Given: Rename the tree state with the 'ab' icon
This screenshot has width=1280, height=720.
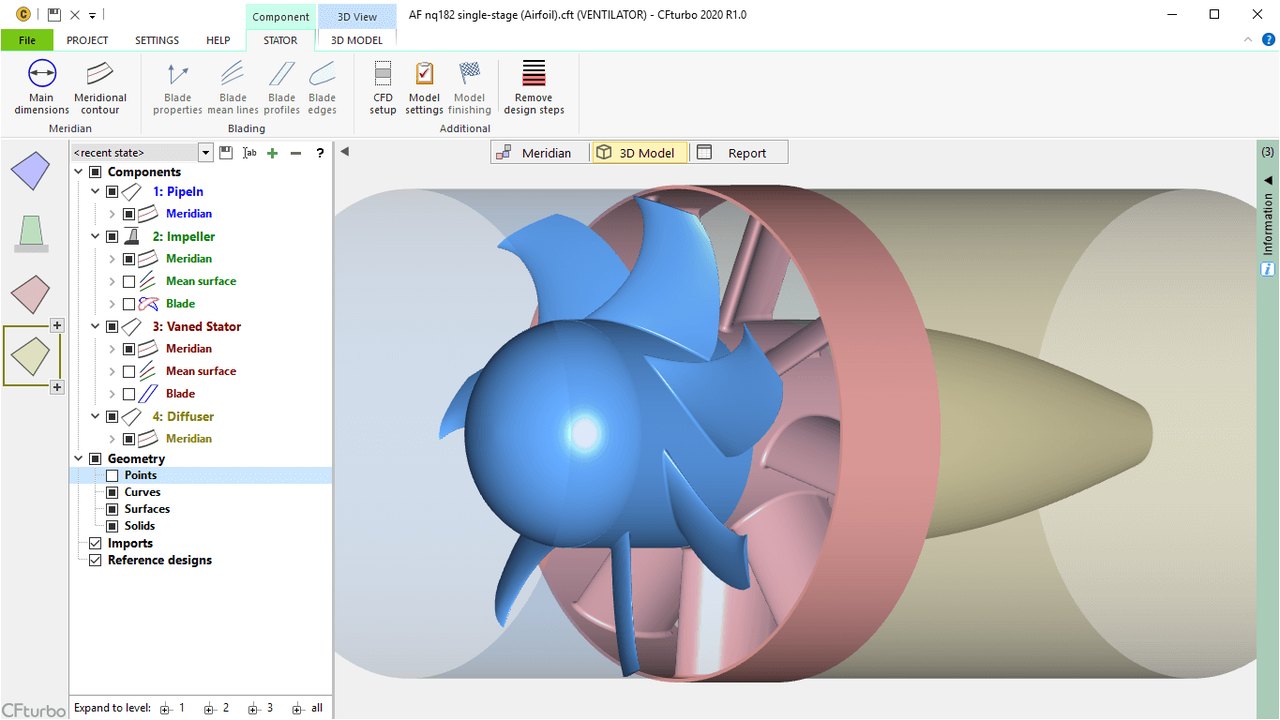Looking at the screenshot, I should [250, 153].
